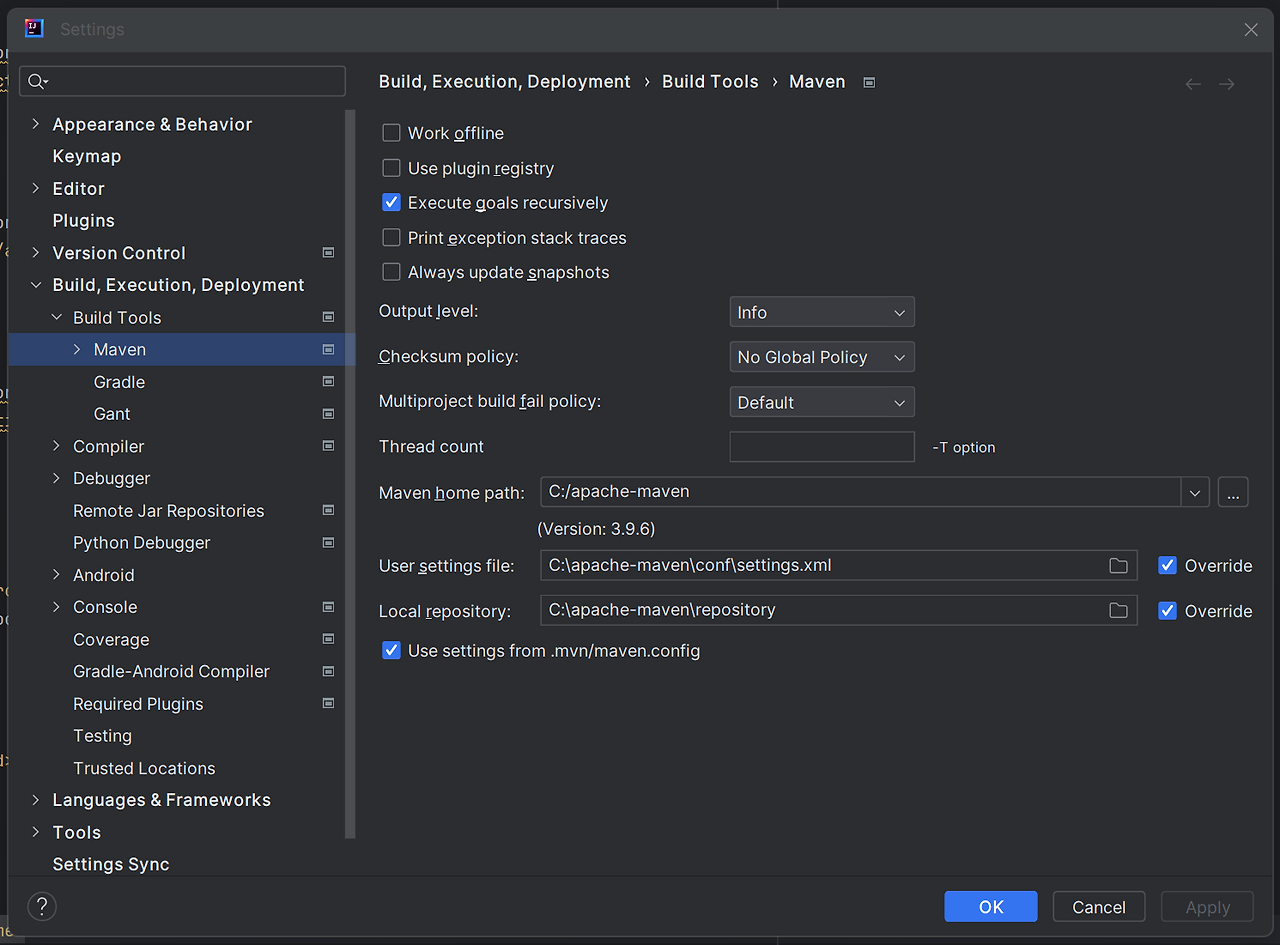Enable the Work offline checkbox
The width and height of the screenshot is (1280, 945).
click(x=391, y=132)
